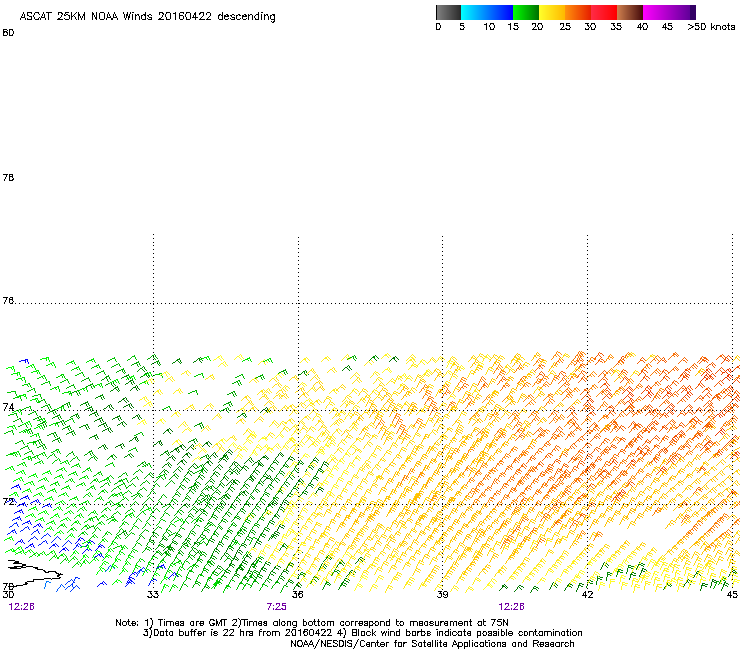
Task: Click the '35' legend scale number
Action: pos(616,27)
